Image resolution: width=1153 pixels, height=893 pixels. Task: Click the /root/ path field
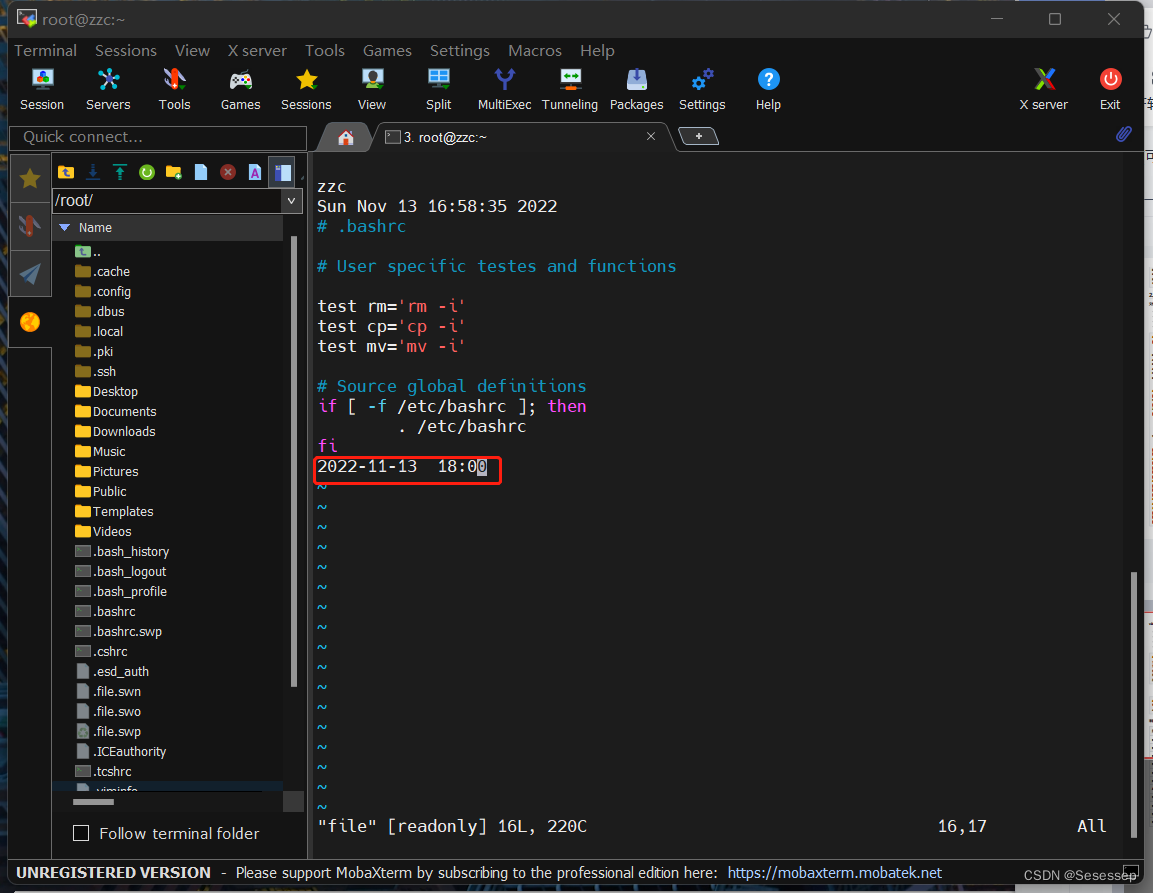(168, 200)
